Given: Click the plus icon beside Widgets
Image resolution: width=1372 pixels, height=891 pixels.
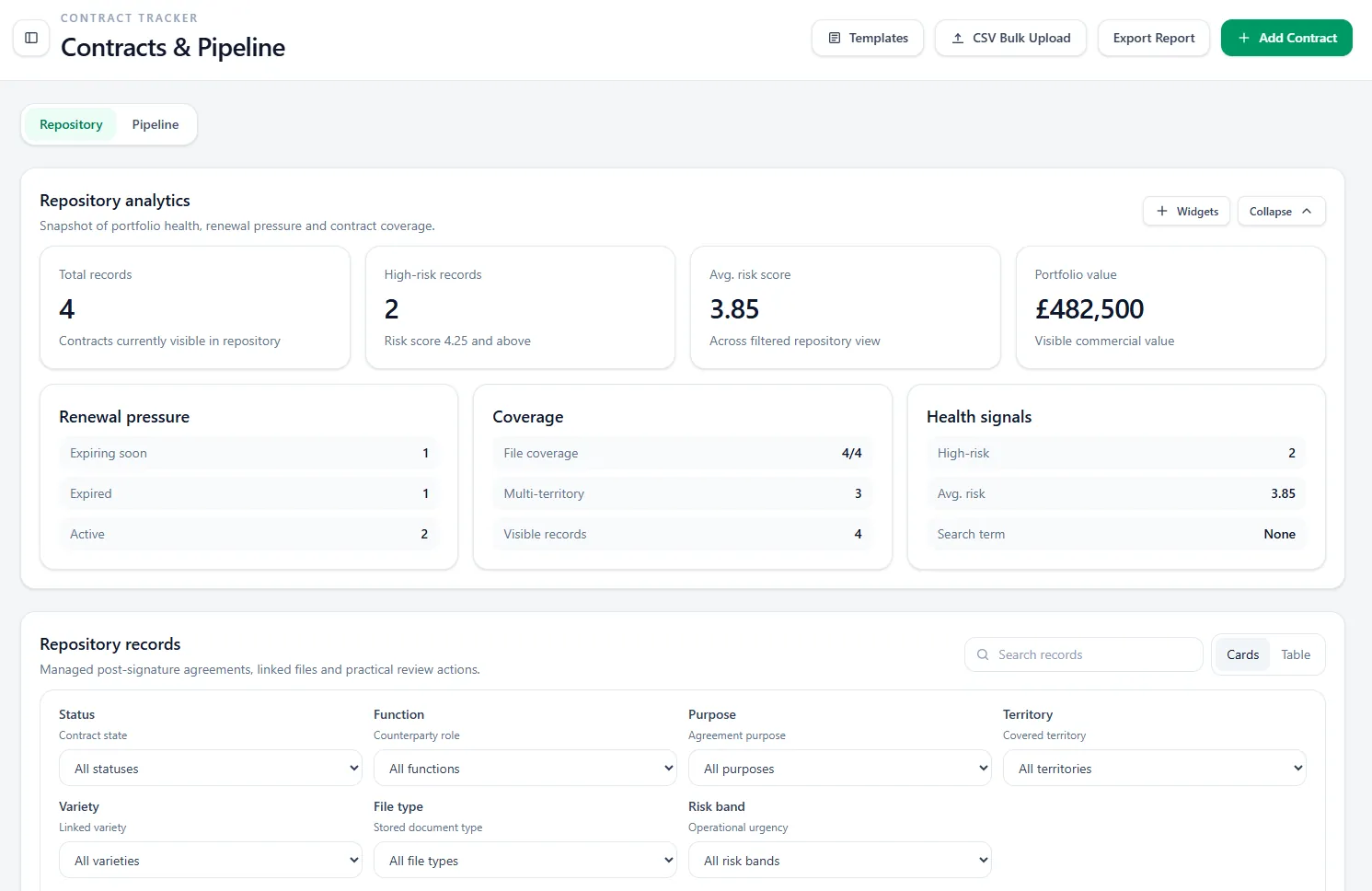Looking at the screenshot, I should coord(1162,211).
